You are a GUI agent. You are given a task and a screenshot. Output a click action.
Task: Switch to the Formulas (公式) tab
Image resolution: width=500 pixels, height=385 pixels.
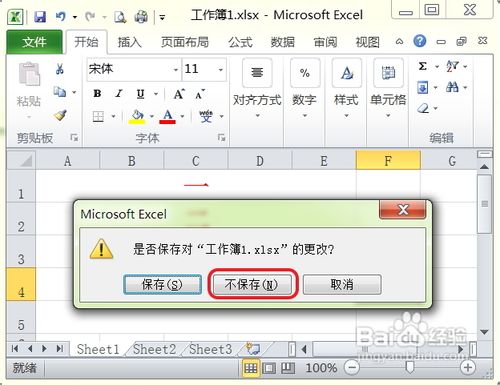tap(240, 42)
